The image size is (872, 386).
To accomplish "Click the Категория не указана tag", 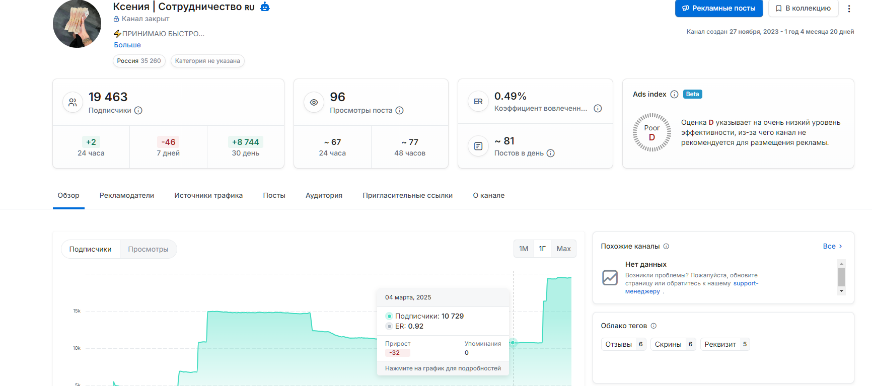I will [207, 61].
